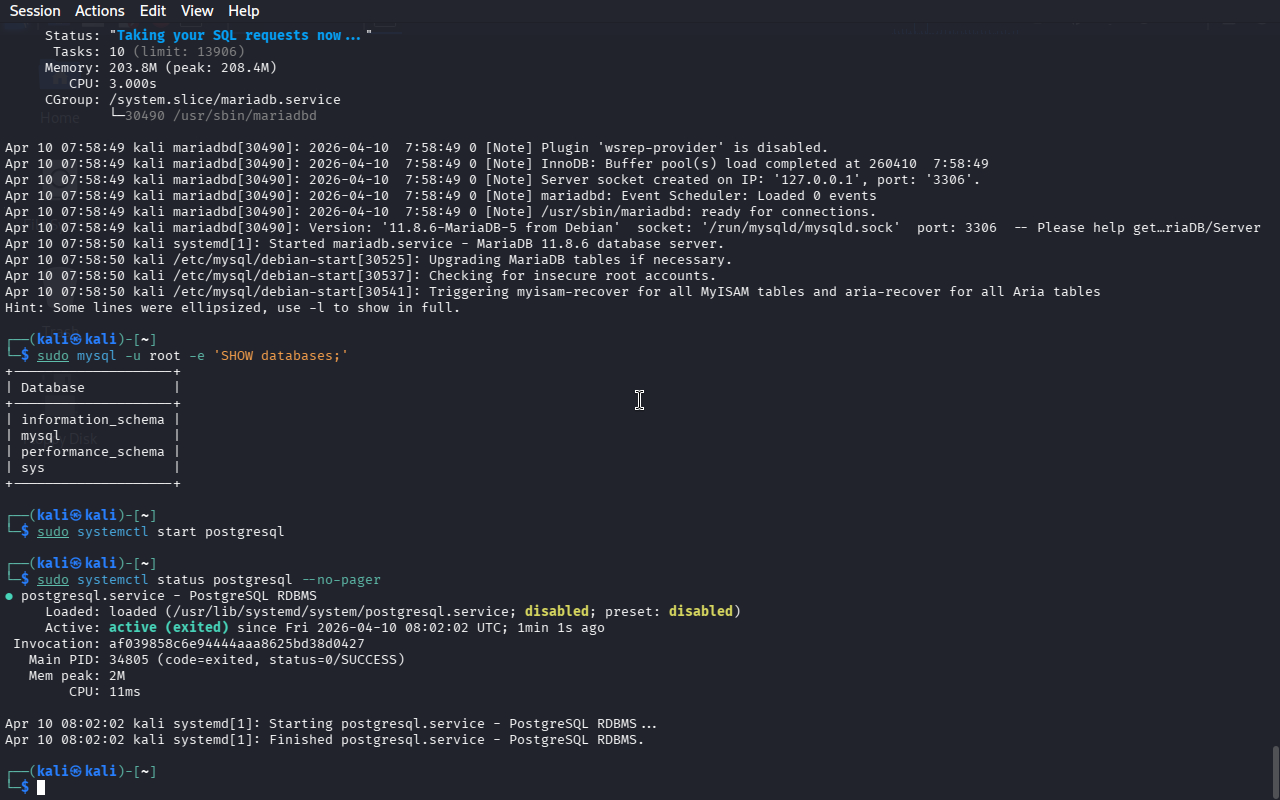
Task: Click the cursor block at the last prompt
Action: coord(41,788)
